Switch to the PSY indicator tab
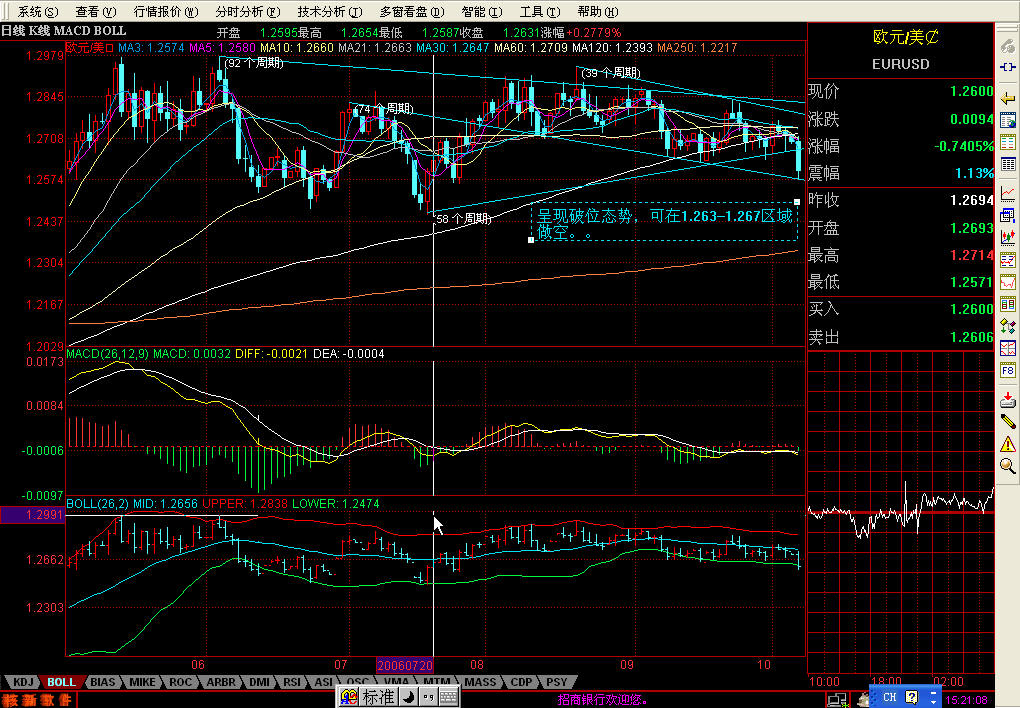1020x708 pixels. [556, 682]
